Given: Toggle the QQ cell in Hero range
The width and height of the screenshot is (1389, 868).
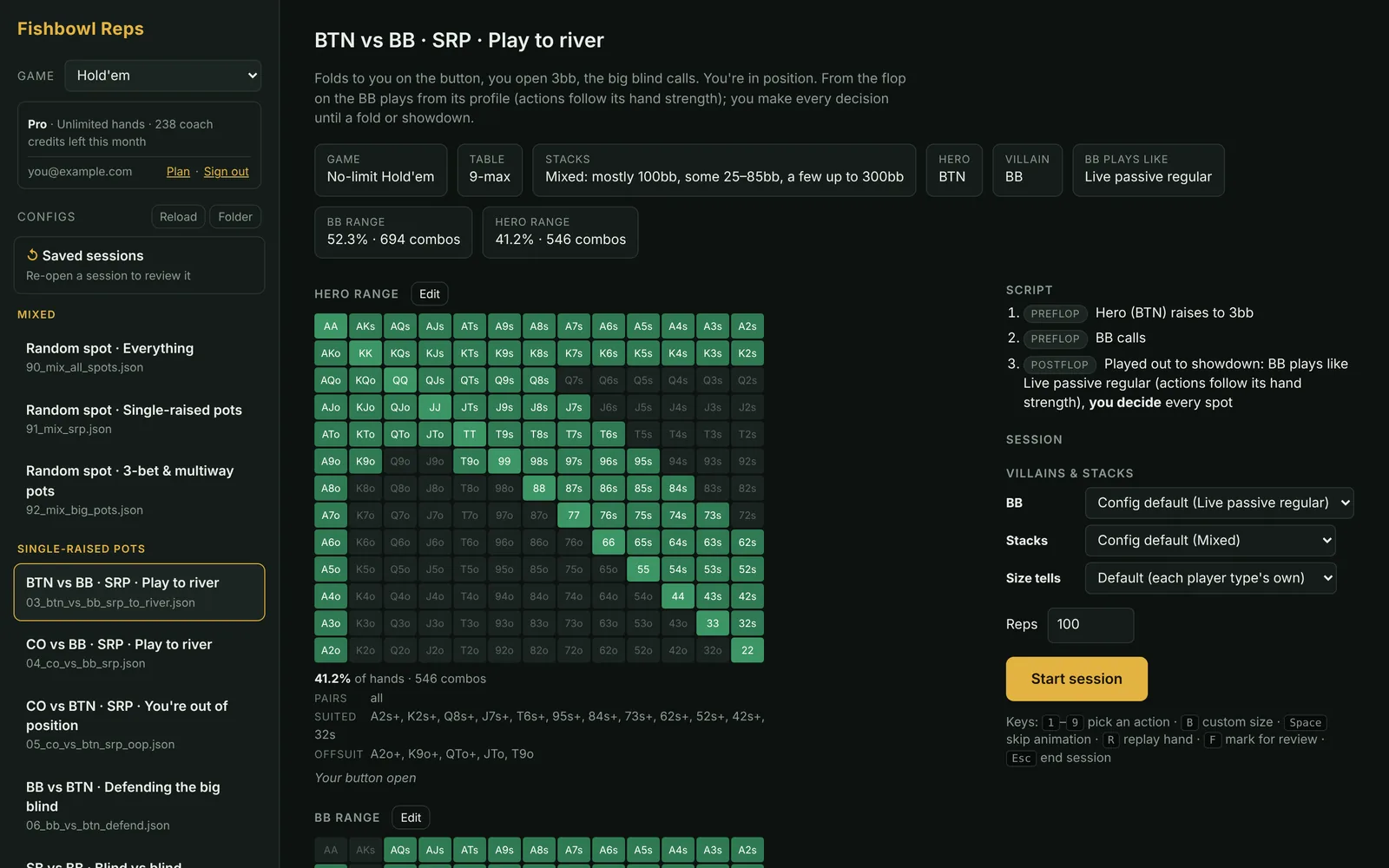Looking at the screenshot, I should (x=400, y=380).
